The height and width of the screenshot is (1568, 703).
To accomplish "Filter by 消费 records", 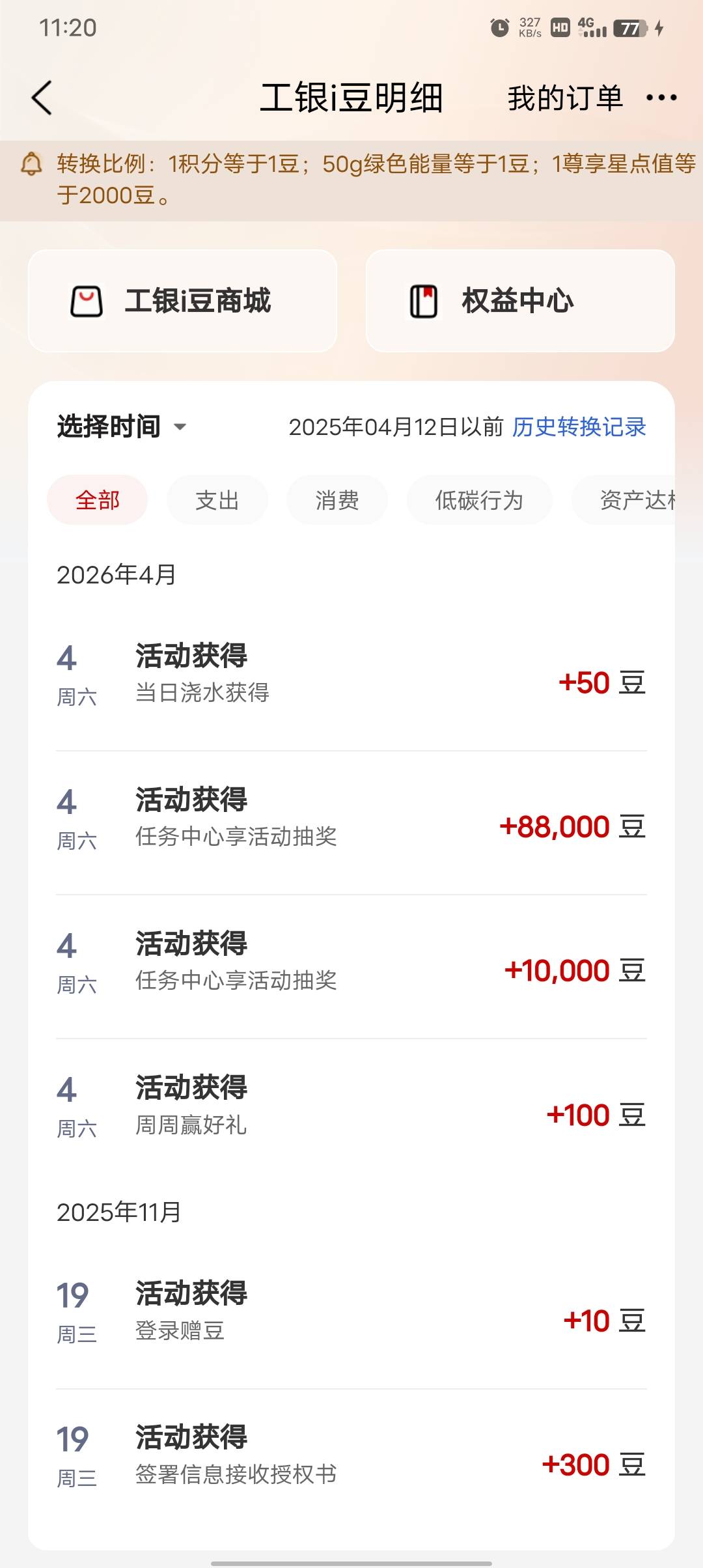I will [x=337, y=500].
